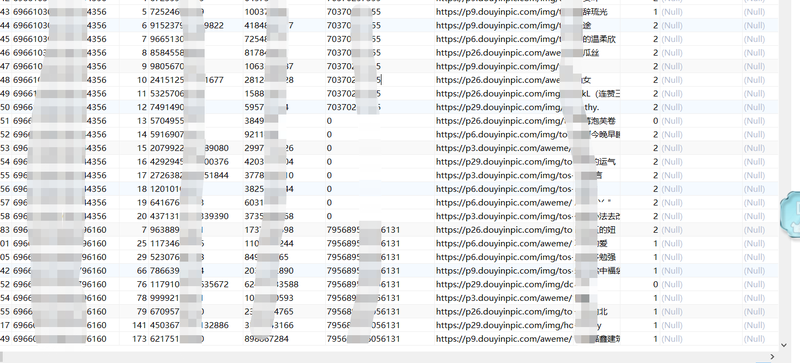Select the cell containing sequence number 29

(128, 257)
